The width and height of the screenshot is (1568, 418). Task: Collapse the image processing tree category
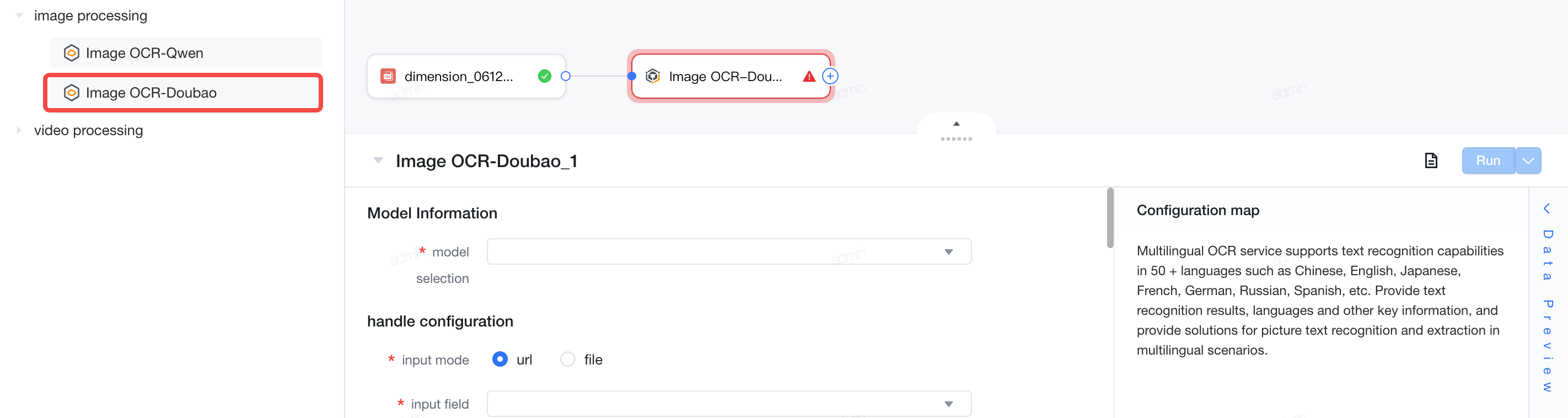tap(19, 16)
